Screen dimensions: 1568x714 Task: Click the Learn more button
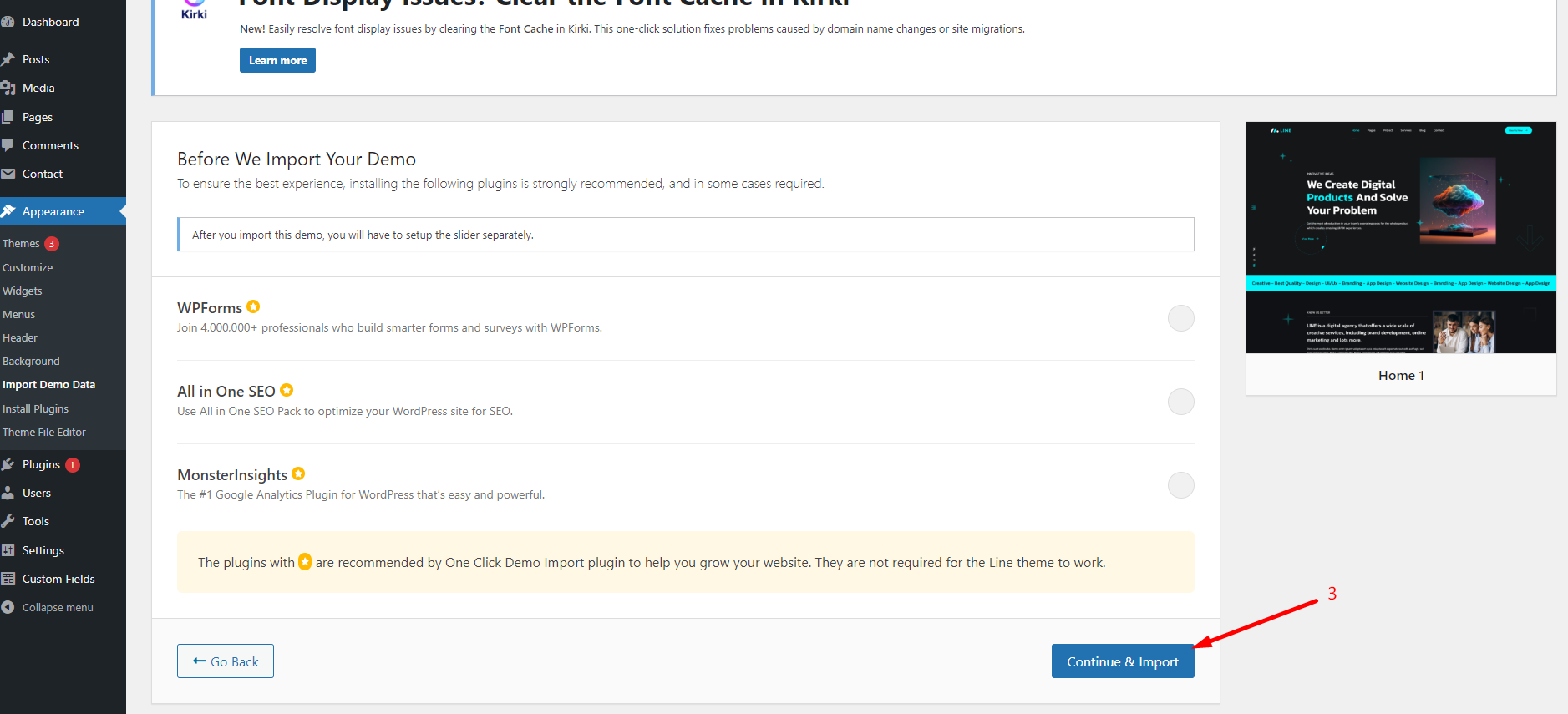(277, 60)
